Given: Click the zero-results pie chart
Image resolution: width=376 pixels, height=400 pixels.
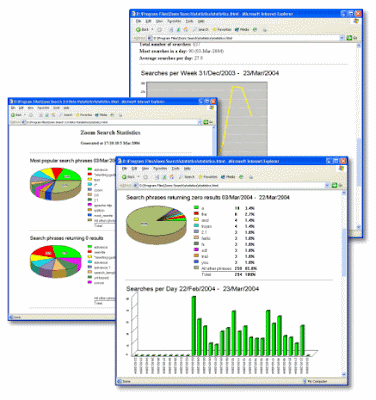Looking at the screenshot, I should coord(156,225).
